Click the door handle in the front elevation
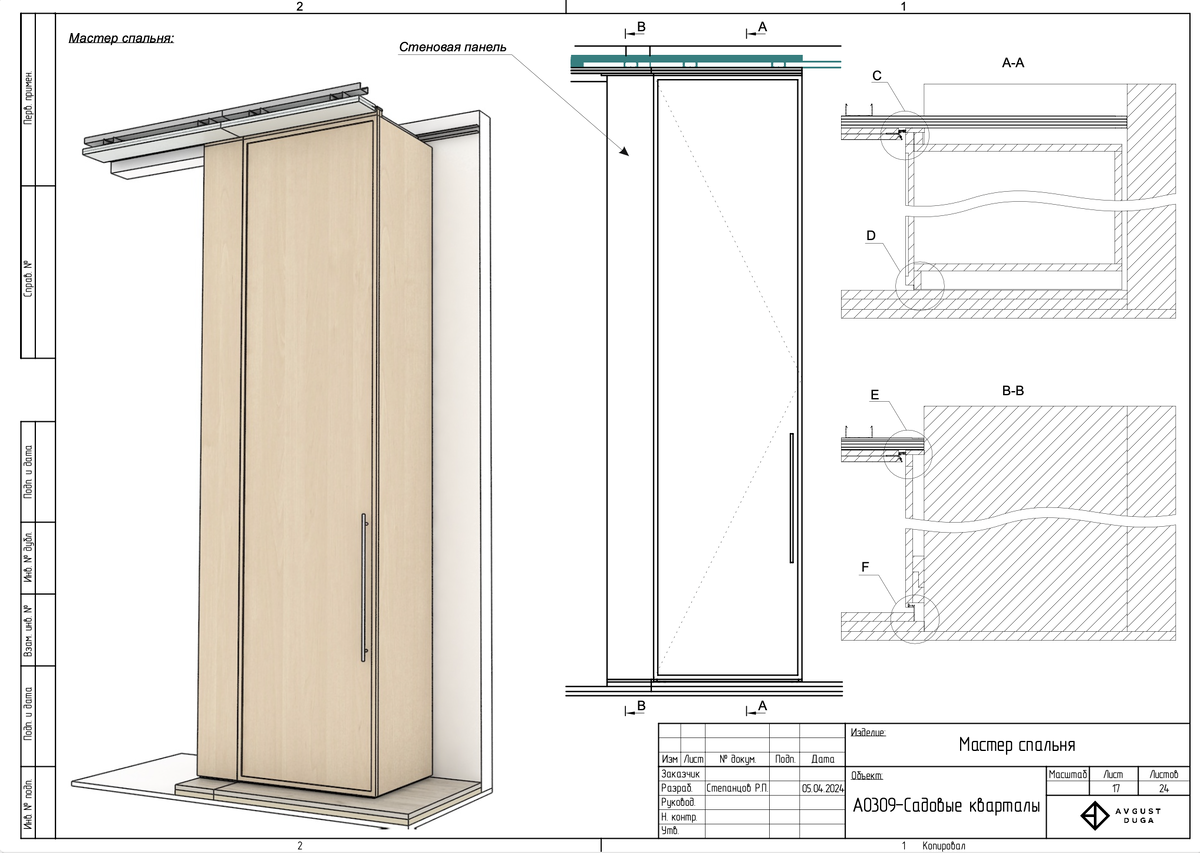 (x=791, y=498)
